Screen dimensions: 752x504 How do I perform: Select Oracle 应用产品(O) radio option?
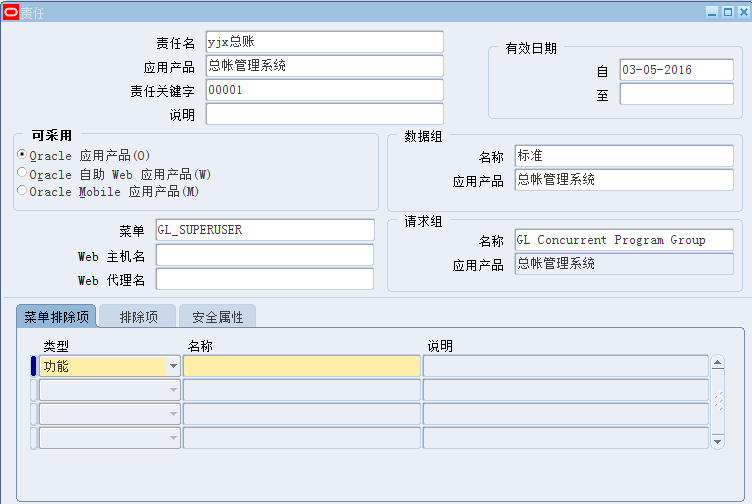(x=22, y=154)
